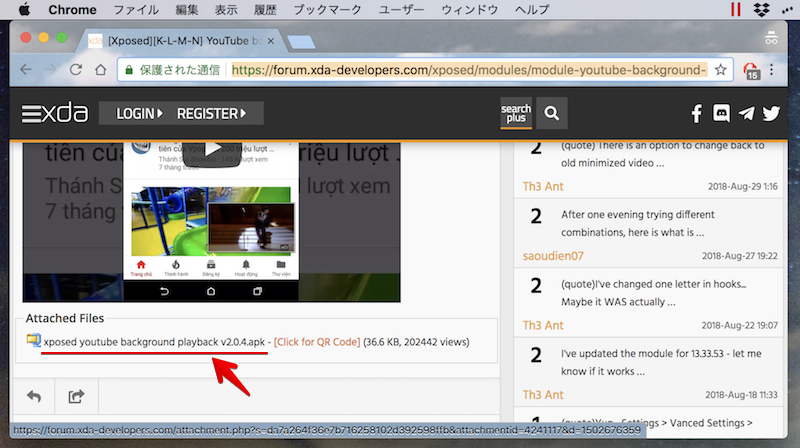Click the share icon below post
Viewport: 800px width, 448px height.
coord(76,397)
